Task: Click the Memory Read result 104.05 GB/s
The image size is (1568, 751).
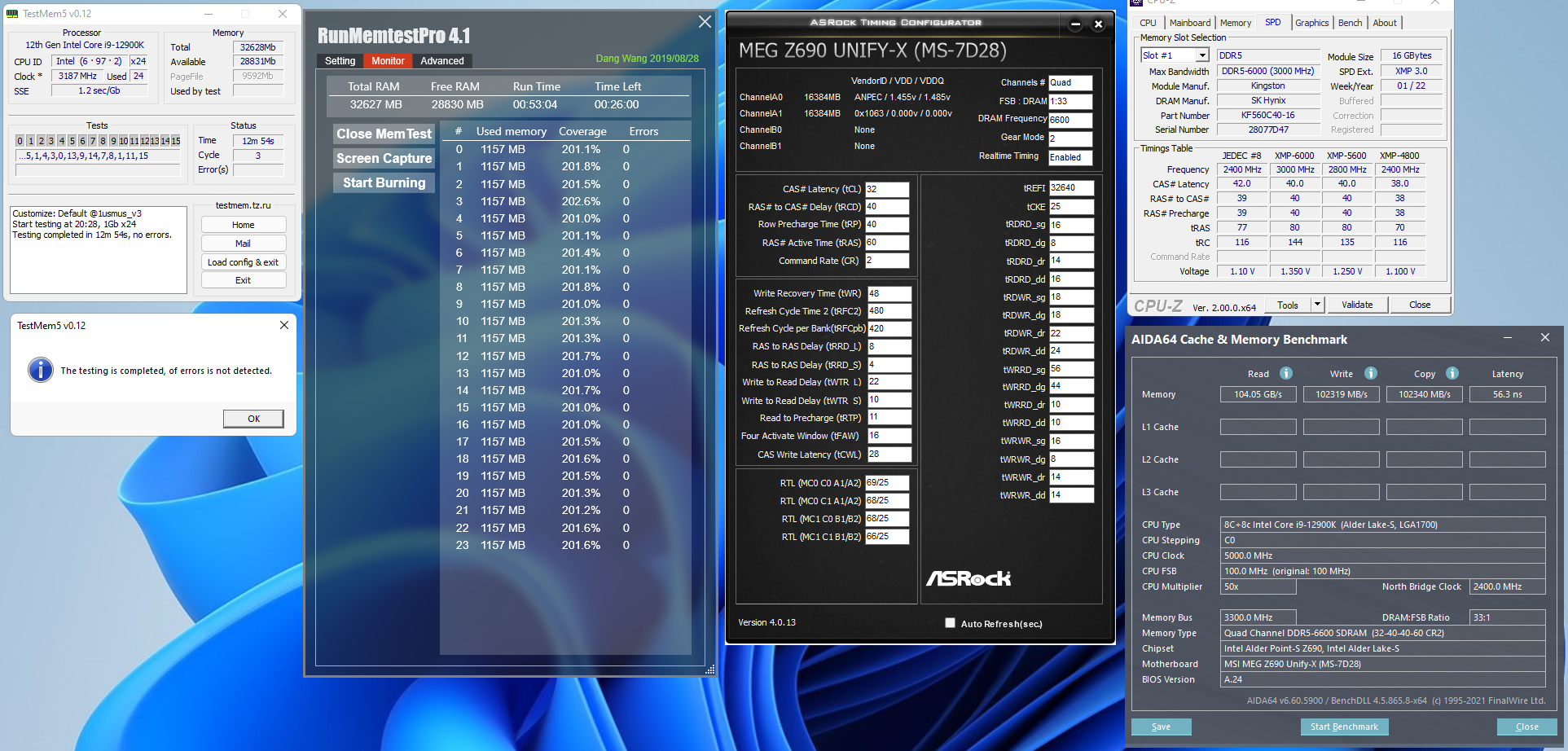Action: (1258, 394)
